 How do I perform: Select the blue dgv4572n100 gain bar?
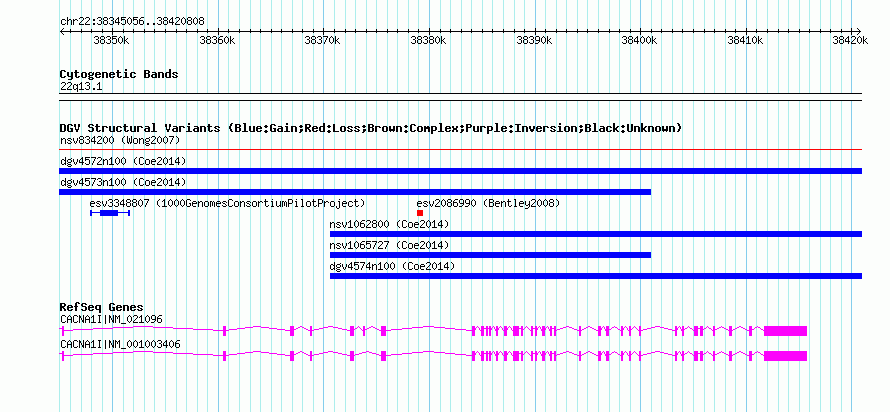[x=461, y=171]
